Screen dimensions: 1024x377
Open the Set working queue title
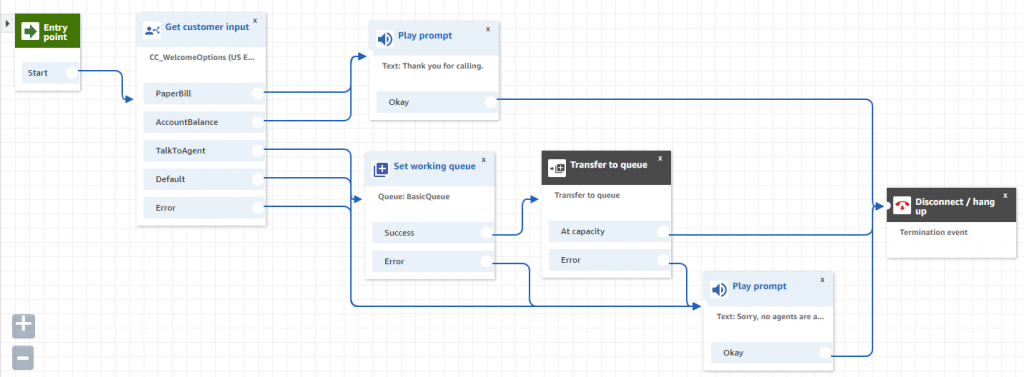coord(434,167)
